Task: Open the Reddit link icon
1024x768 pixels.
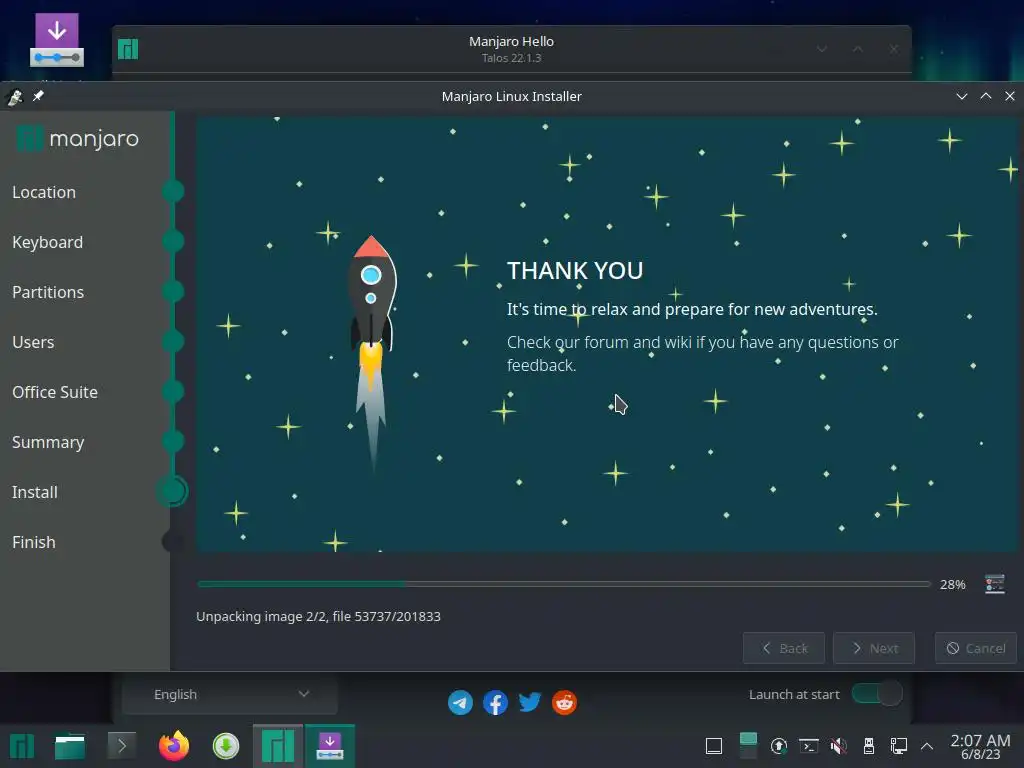Action: click(x=564, y=703)
